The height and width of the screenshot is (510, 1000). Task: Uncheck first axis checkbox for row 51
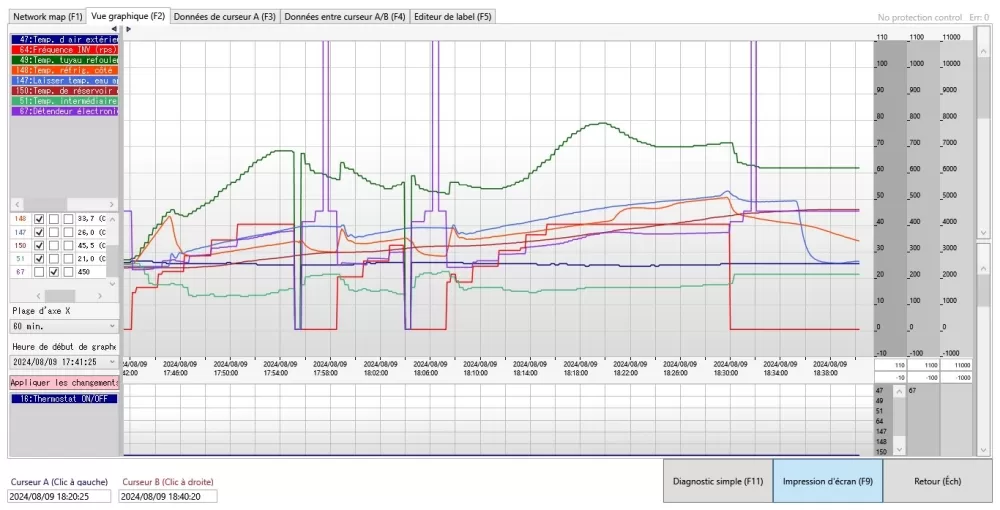[40, 259]
